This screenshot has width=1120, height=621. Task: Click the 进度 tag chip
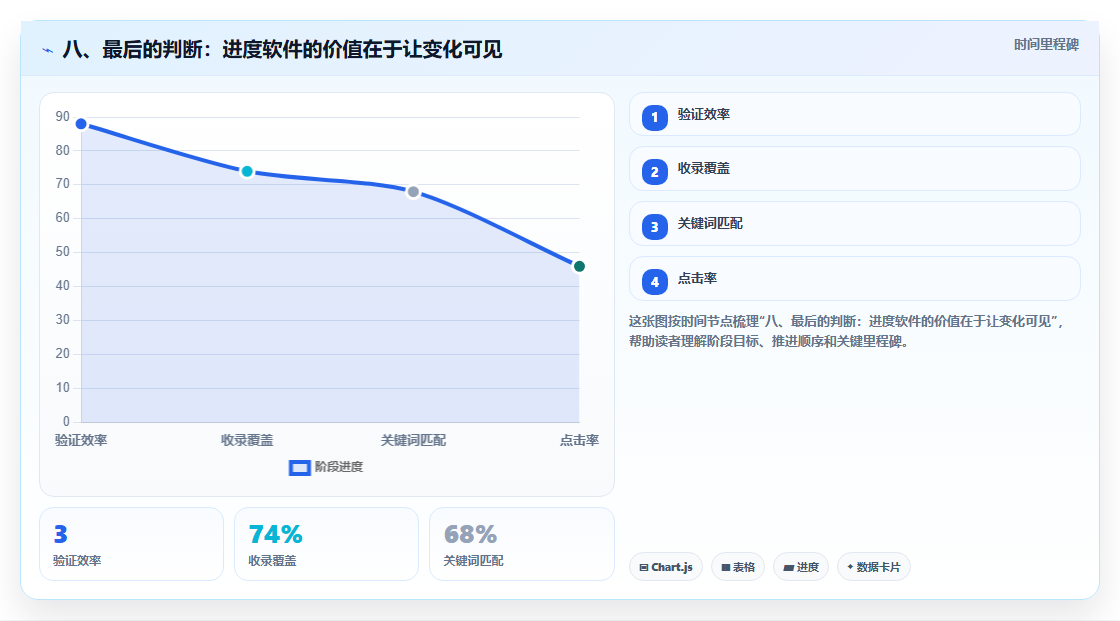point(801,567)
